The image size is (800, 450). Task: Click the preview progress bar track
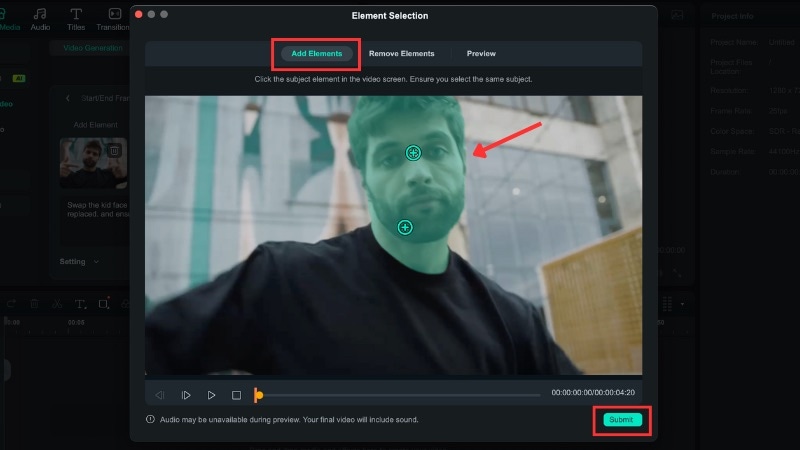pos(399,395)
